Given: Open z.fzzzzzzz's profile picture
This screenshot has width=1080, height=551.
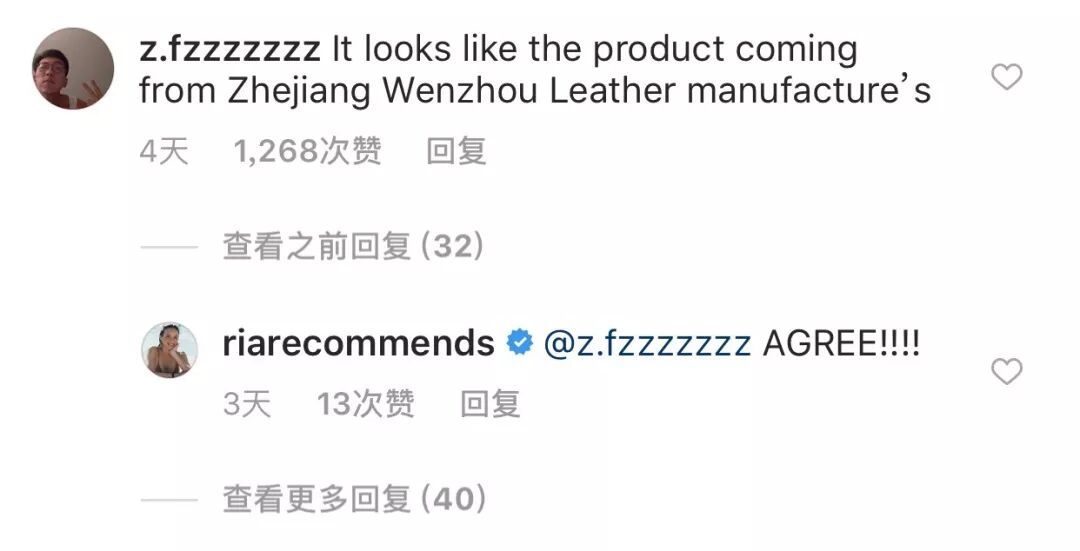Looking at the screenshot, I should (73, 69).
